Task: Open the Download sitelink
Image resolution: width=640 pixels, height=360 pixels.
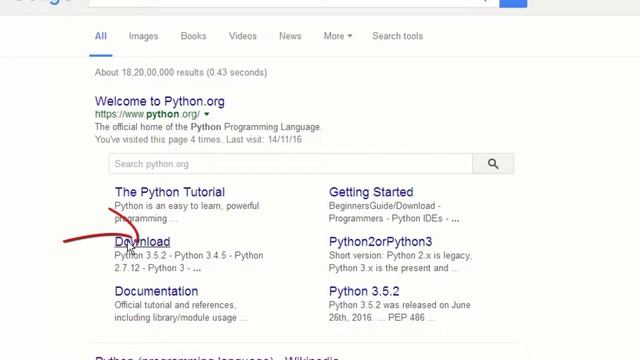Action: click(x=142, y=242)
